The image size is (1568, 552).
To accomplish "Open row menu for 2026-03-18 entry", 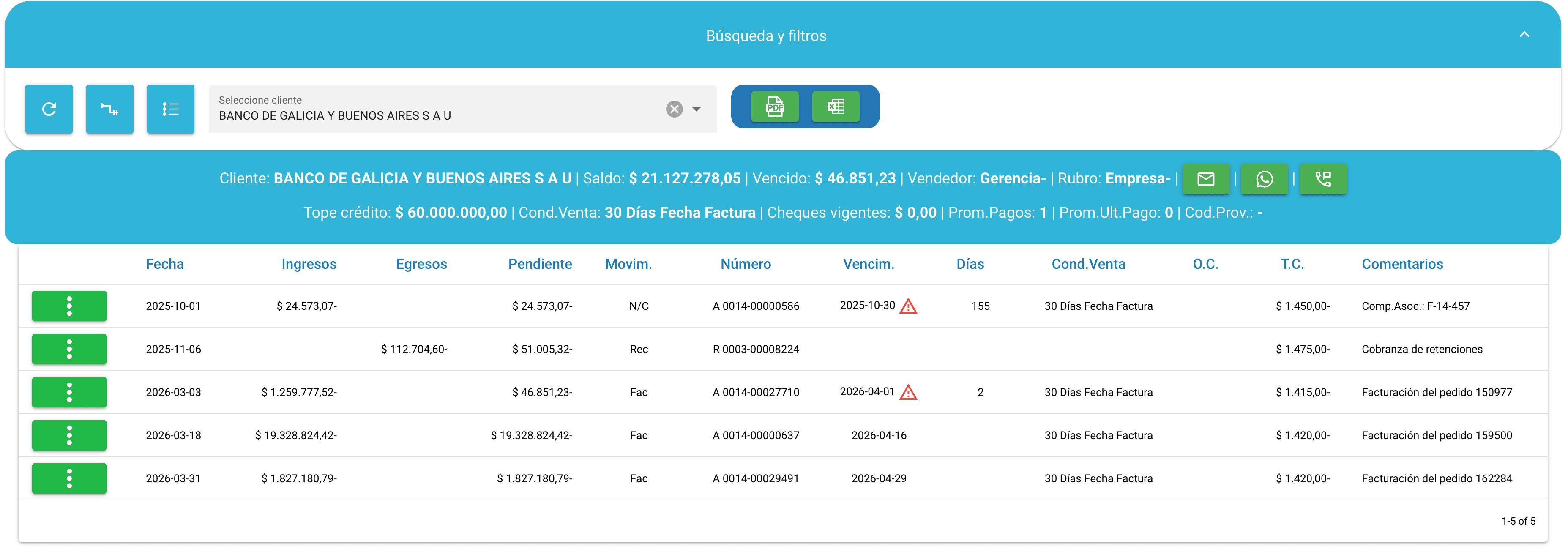I will point(69,435).
